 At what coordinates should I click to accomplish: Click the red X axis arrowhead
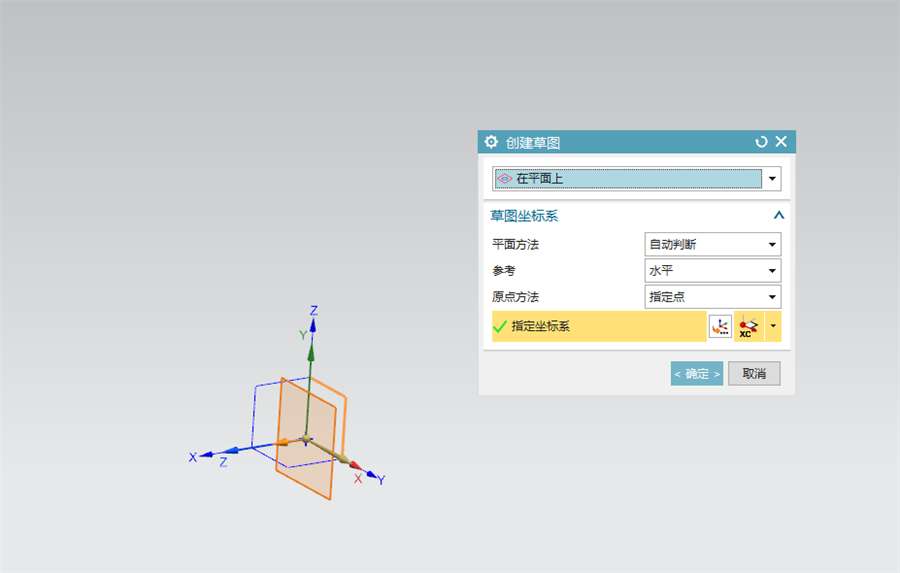[x=356, y=465]
